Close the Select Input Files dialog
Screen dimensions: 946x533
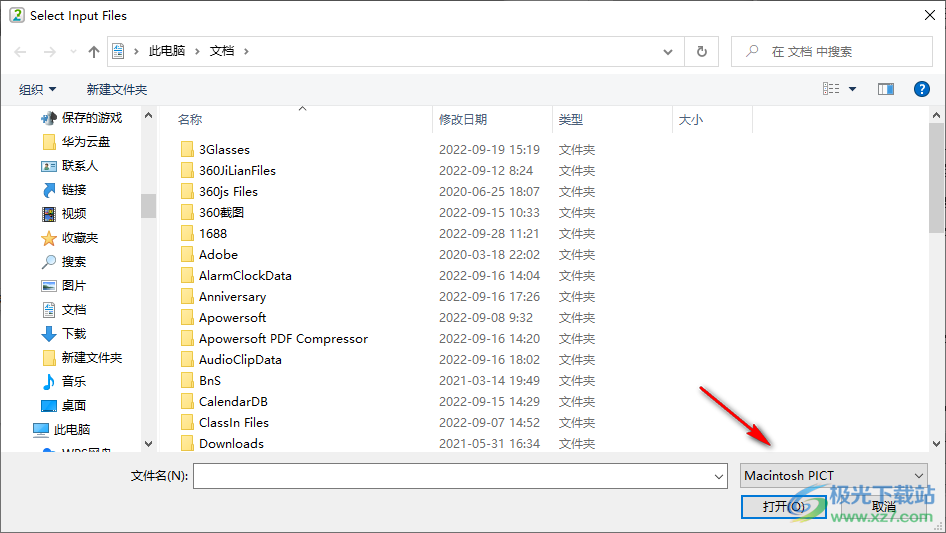pos(930,15)
